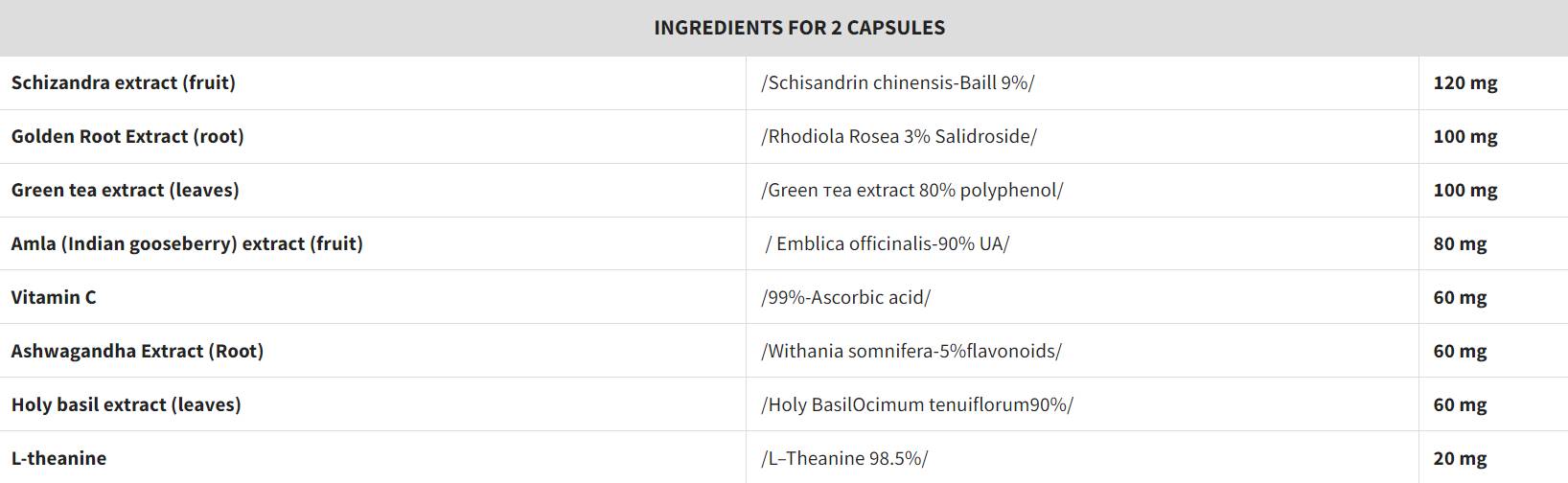This screenshot has height=483, width=1568.
Task: Click the 99%-Ascorbic acid description
Action: [x=846, y=297]
